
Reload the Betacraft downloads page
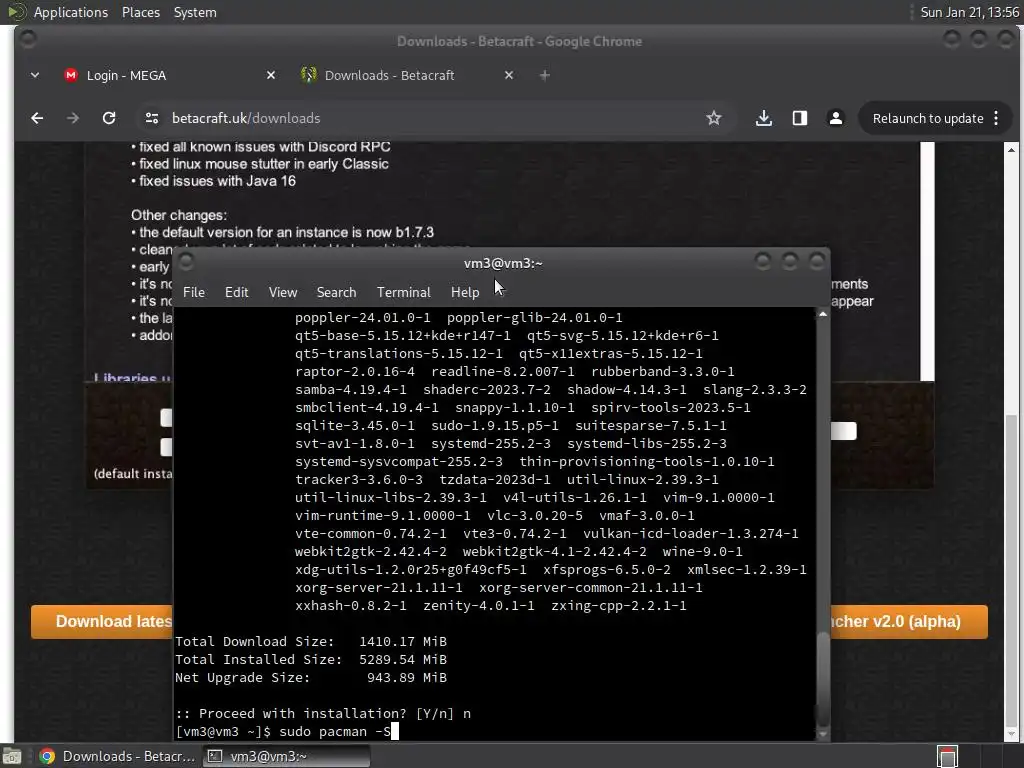click(x=109, y=118)
